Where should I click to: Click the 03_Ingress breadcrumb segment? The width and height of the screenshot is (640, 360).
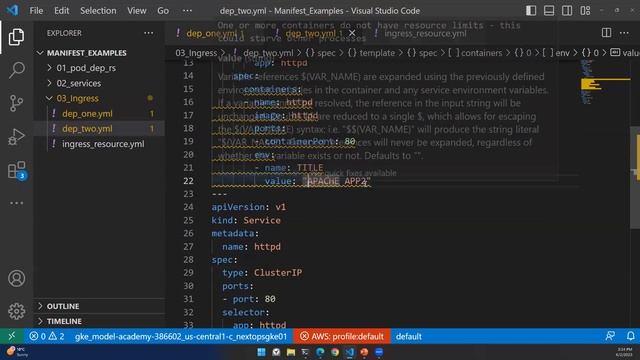pyautogui.click(x=196, y=53)
